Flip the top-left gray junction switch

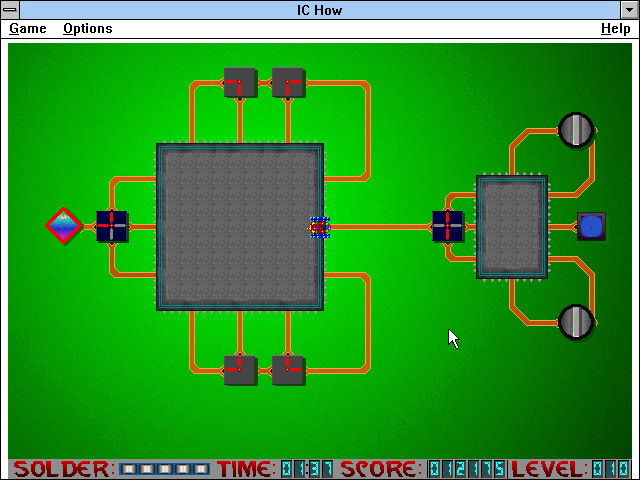pyautogui.click(x=240, y=83)
